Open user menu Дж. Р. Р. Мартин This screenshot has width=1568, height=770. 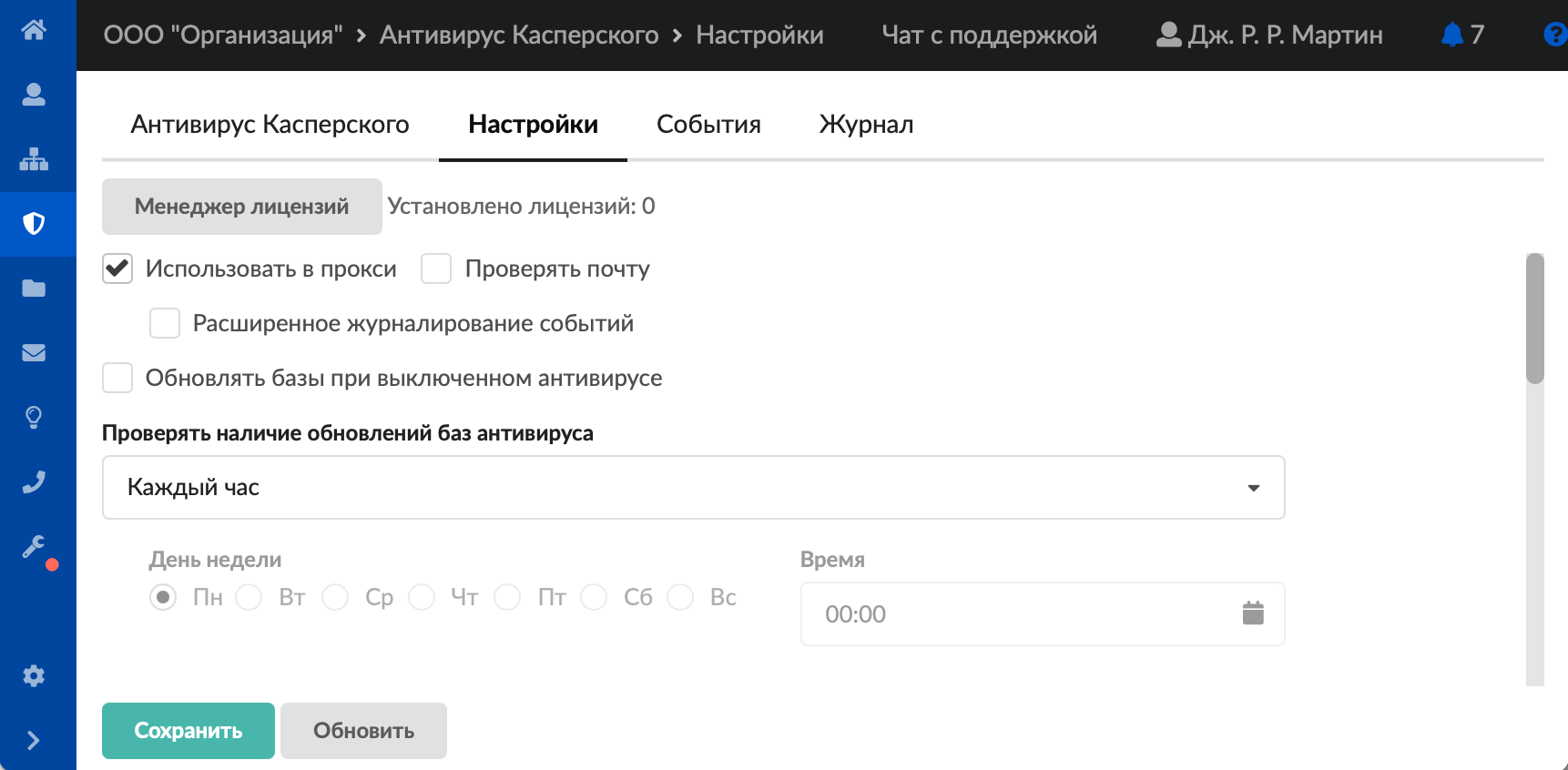tap(1269, 35)
